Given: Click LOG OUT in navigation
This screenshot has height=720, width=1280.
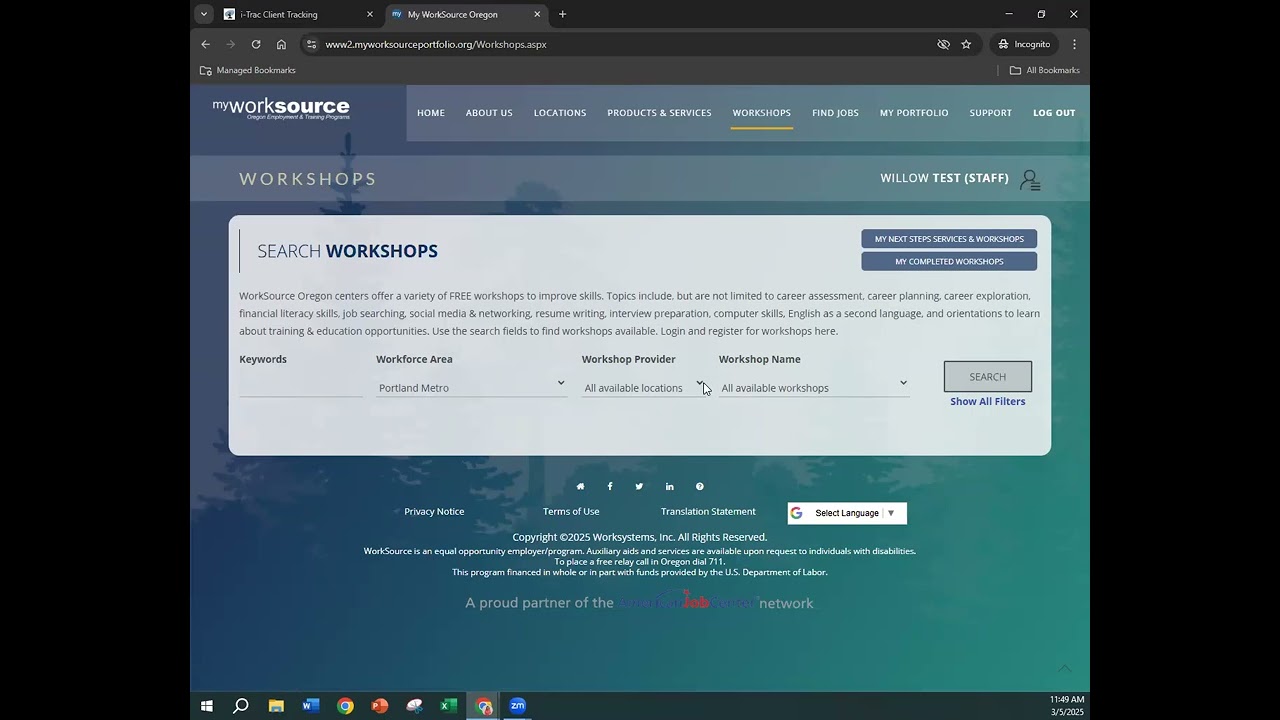Looking at the screenshot, I should coord(1054,113).
